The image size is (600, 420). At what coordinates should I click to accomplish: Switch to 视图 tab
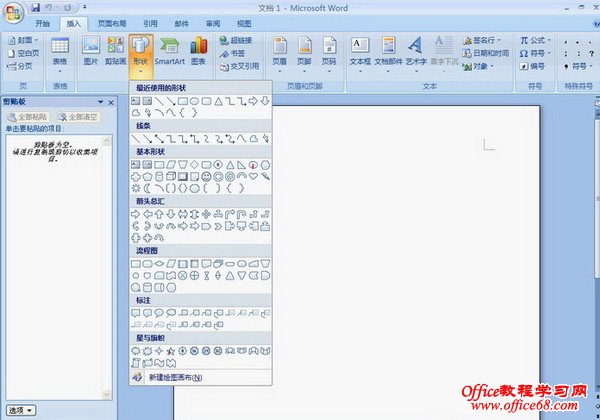244,24
